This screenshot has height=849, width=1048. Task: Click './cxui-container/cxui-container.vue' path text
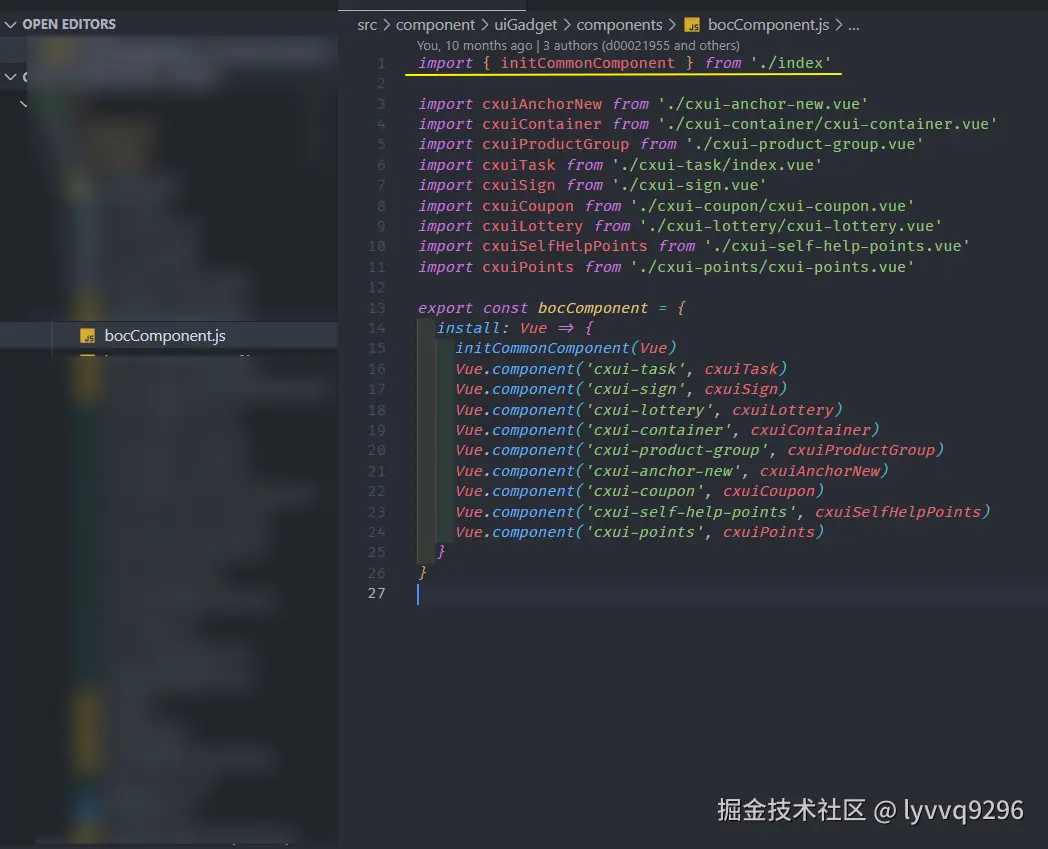tap(827, 124)
